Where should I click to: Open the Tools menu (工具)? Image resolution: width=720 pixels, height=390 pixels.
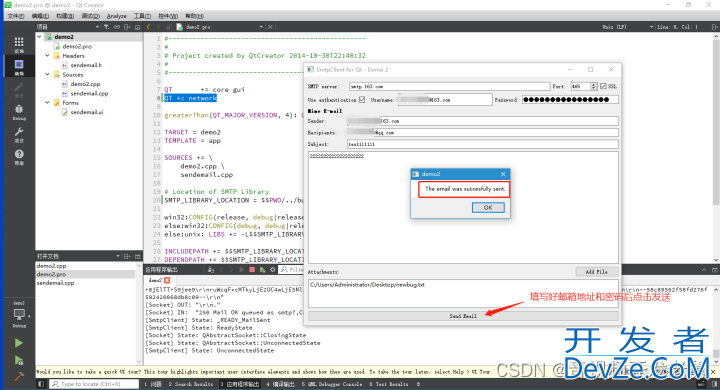click(142, 16)
